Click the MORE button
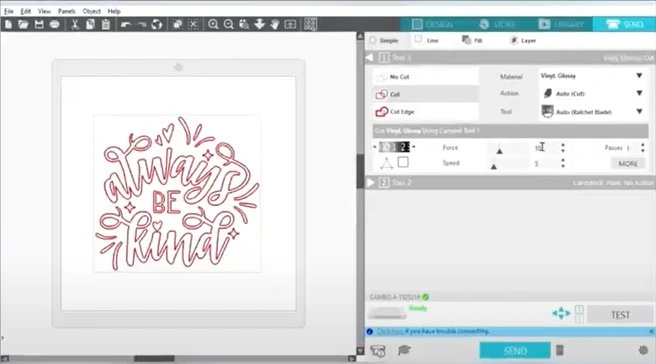 click(628, 164)
